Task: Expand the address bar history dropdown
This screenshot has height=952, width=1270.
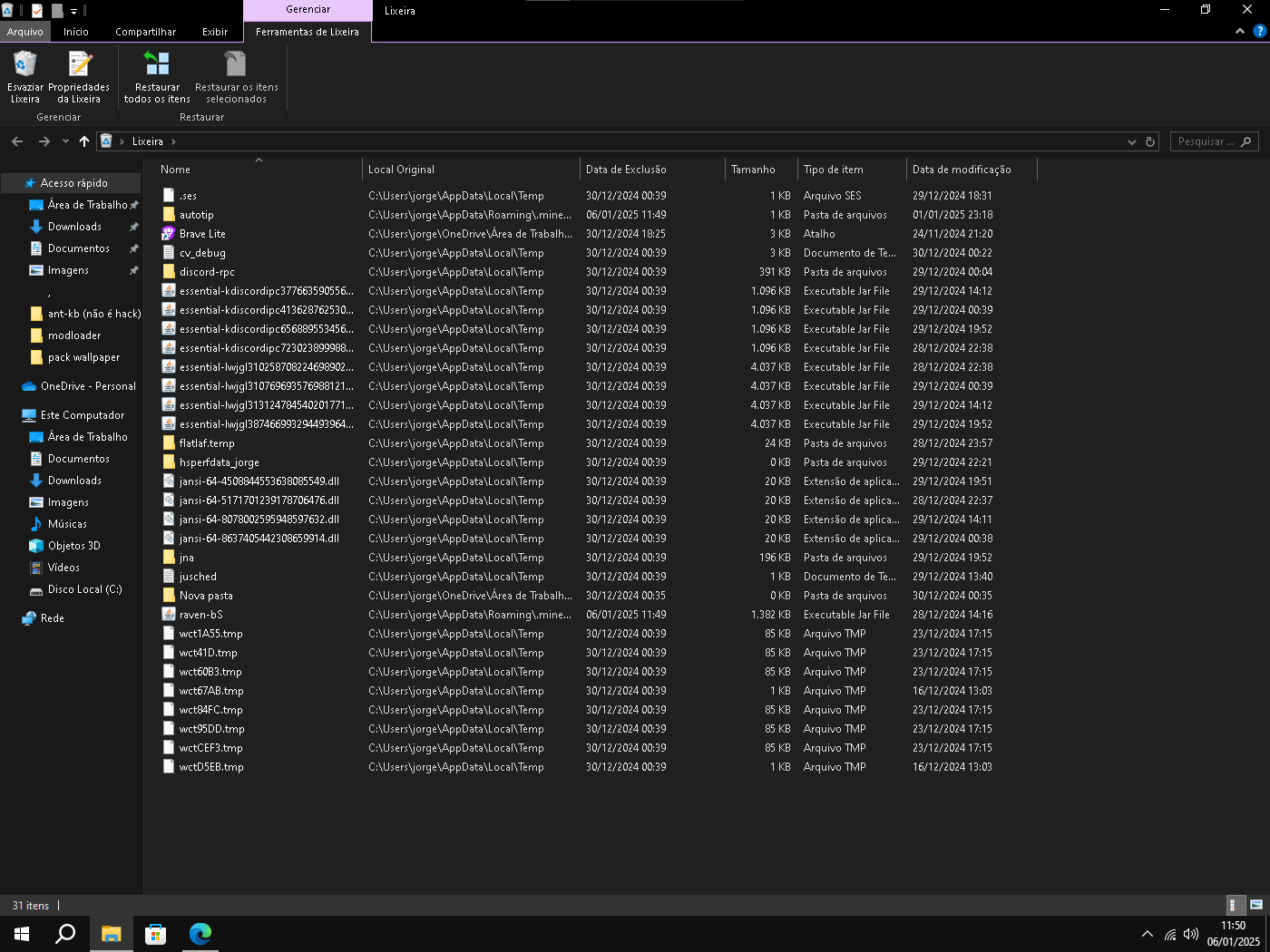Action: (1131, 141)
